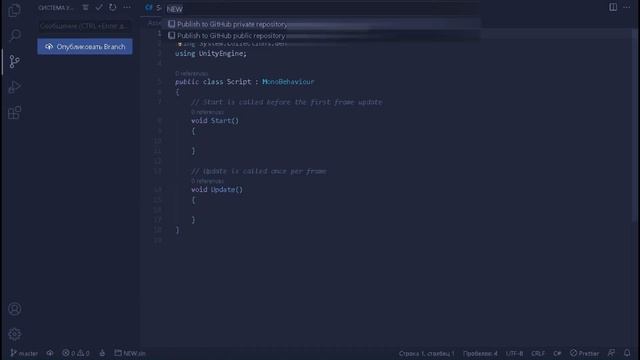This screenshot has width=640, height=360.
Task: Click the UTF-8 encoding selector
Action: pyautogui.click(x=514, y=353)
